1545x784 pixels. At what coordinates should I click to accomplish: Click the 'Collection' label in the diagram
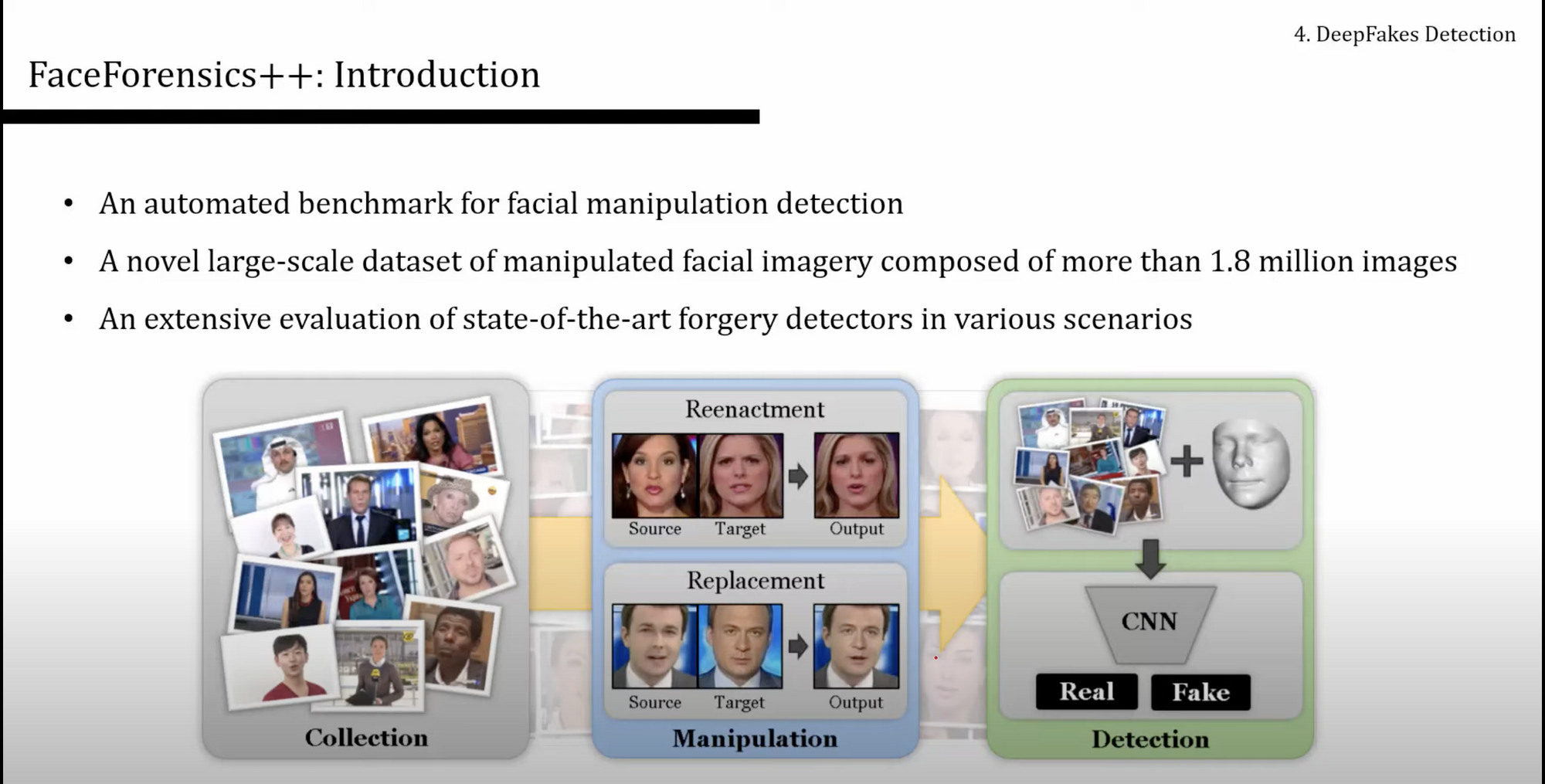click(x=366, y=738)
